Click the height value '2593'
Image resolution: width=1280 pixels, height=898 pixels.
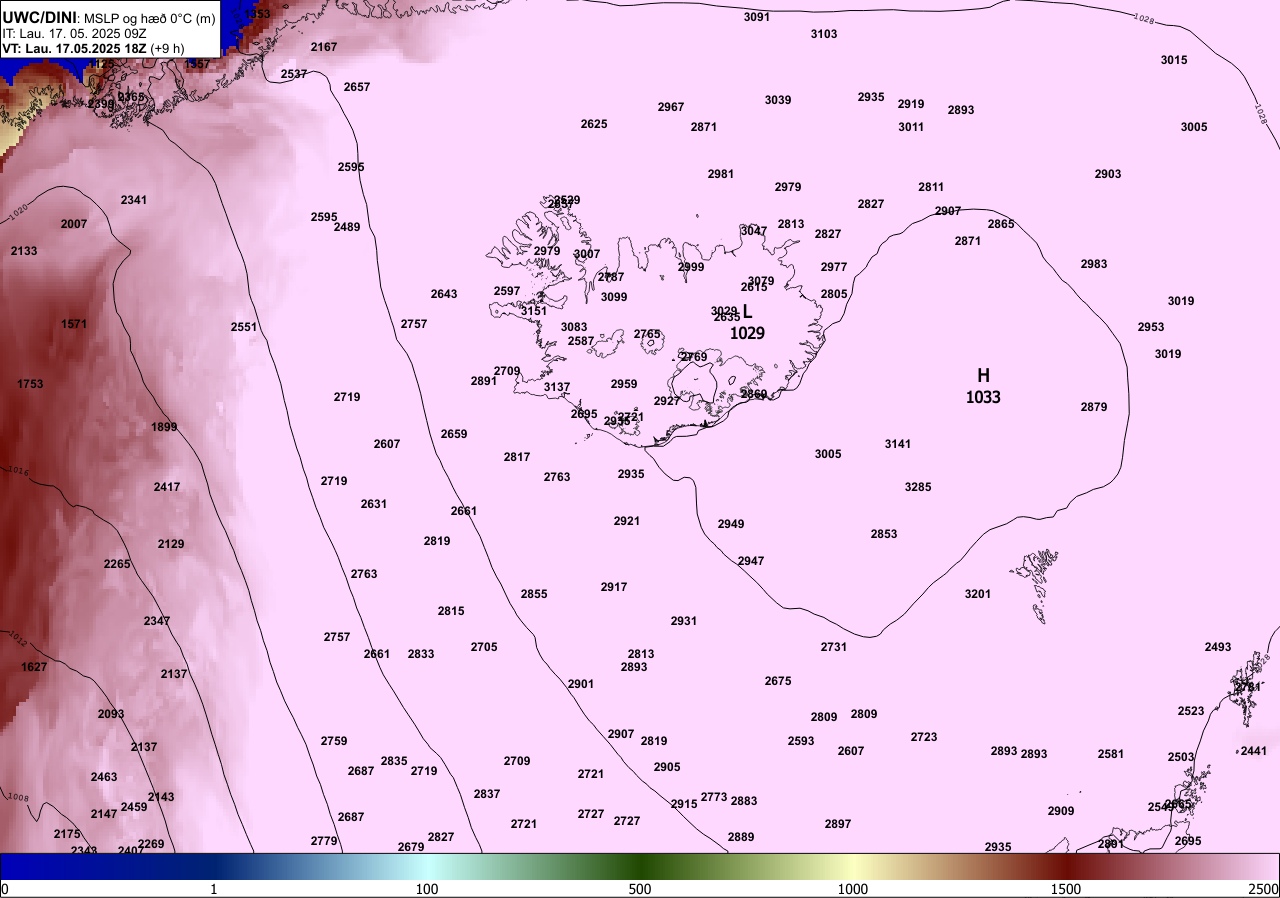(801, 741)
